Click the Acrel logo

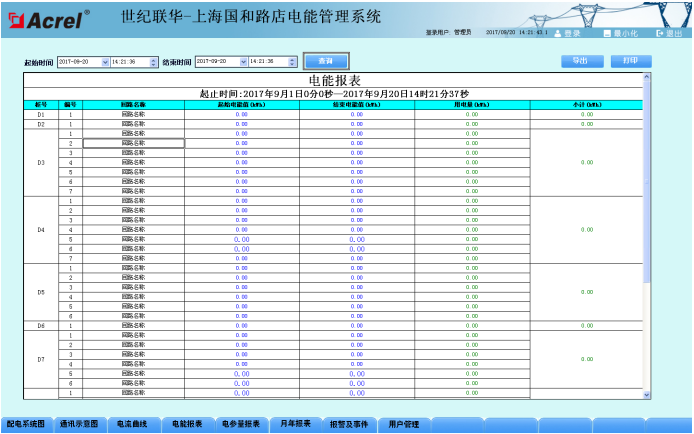click(x=48, y=19)
